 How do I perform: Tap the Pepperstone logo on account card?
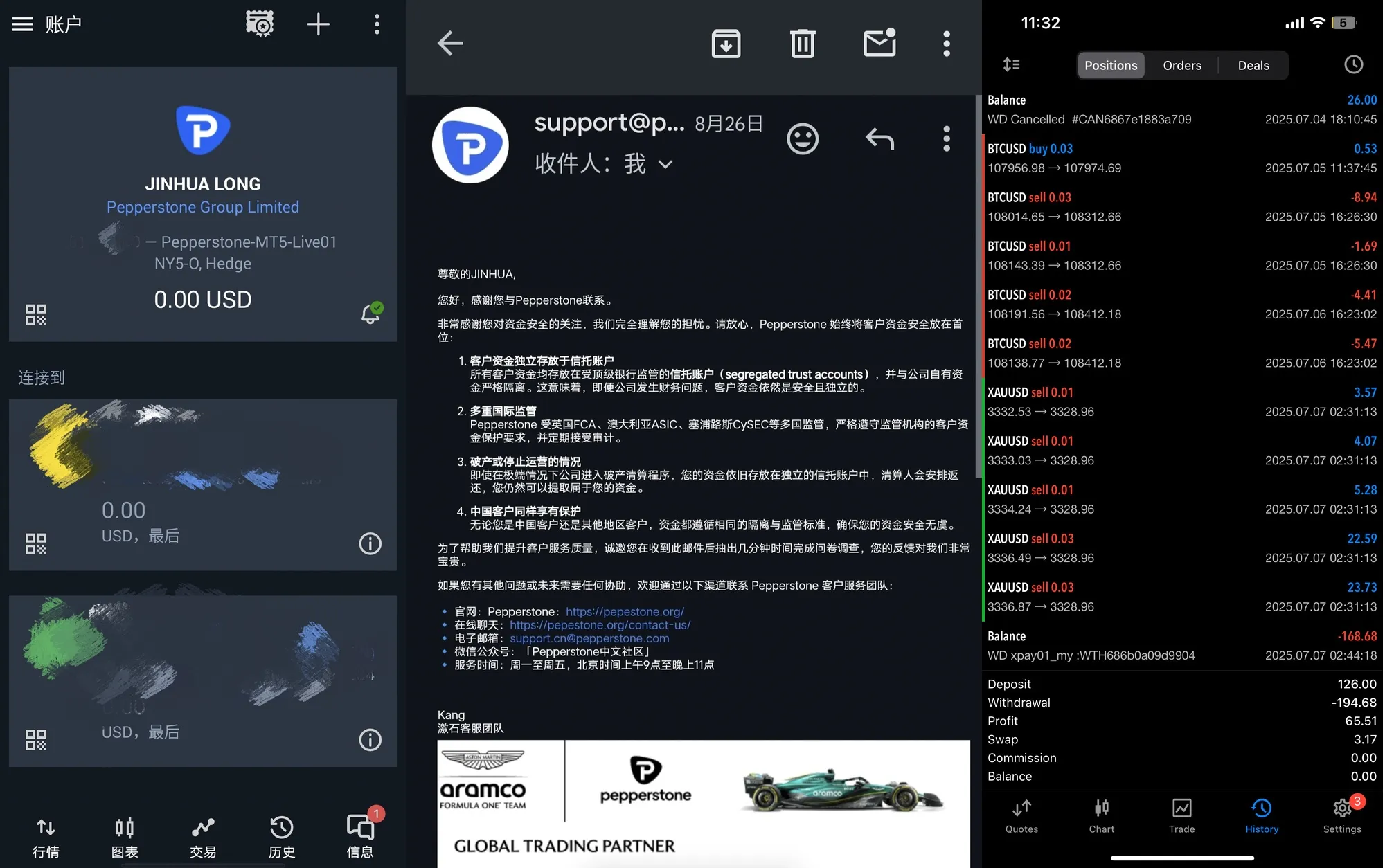[203, 129]
